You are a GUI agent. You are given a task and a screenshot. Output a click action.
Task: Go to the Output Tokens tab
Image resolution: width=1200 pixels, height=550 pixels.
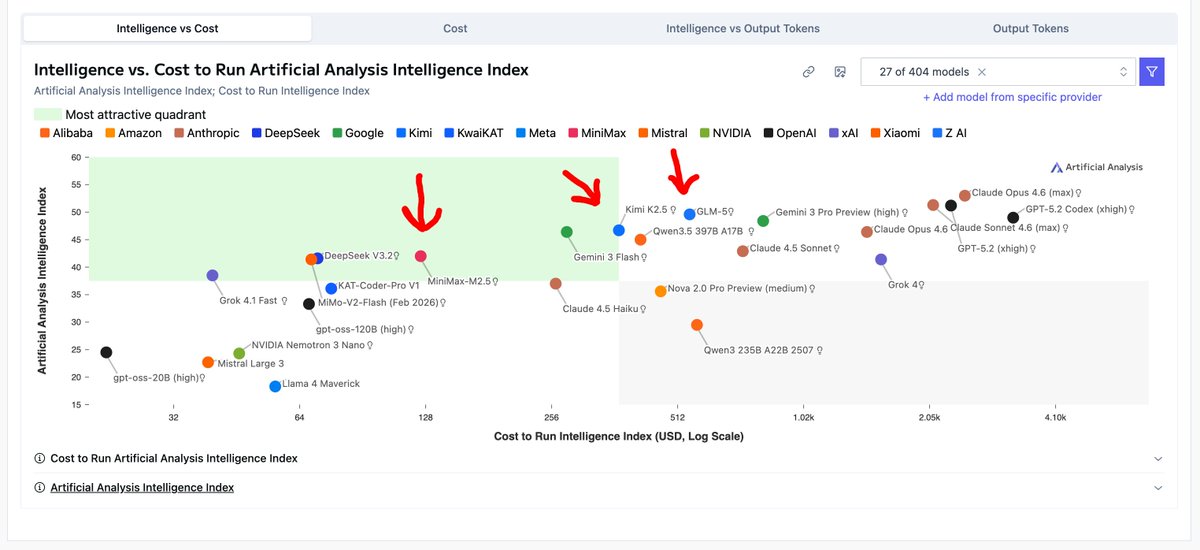pos(1031,29)
